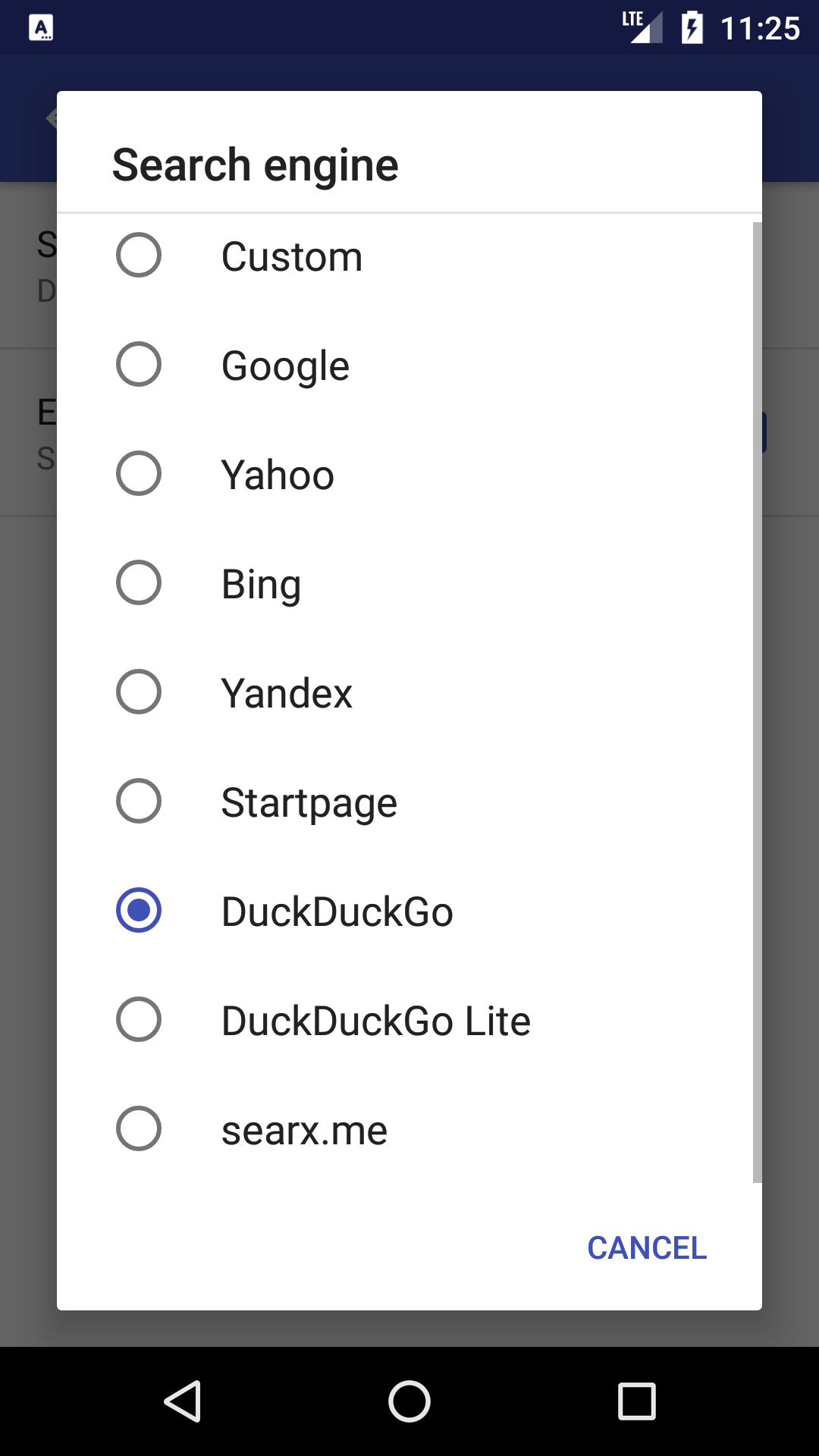Tap the Android home circle icon
Image resolution: width=819 pixels, height=1456 pixels.
tap(409, 1401)
